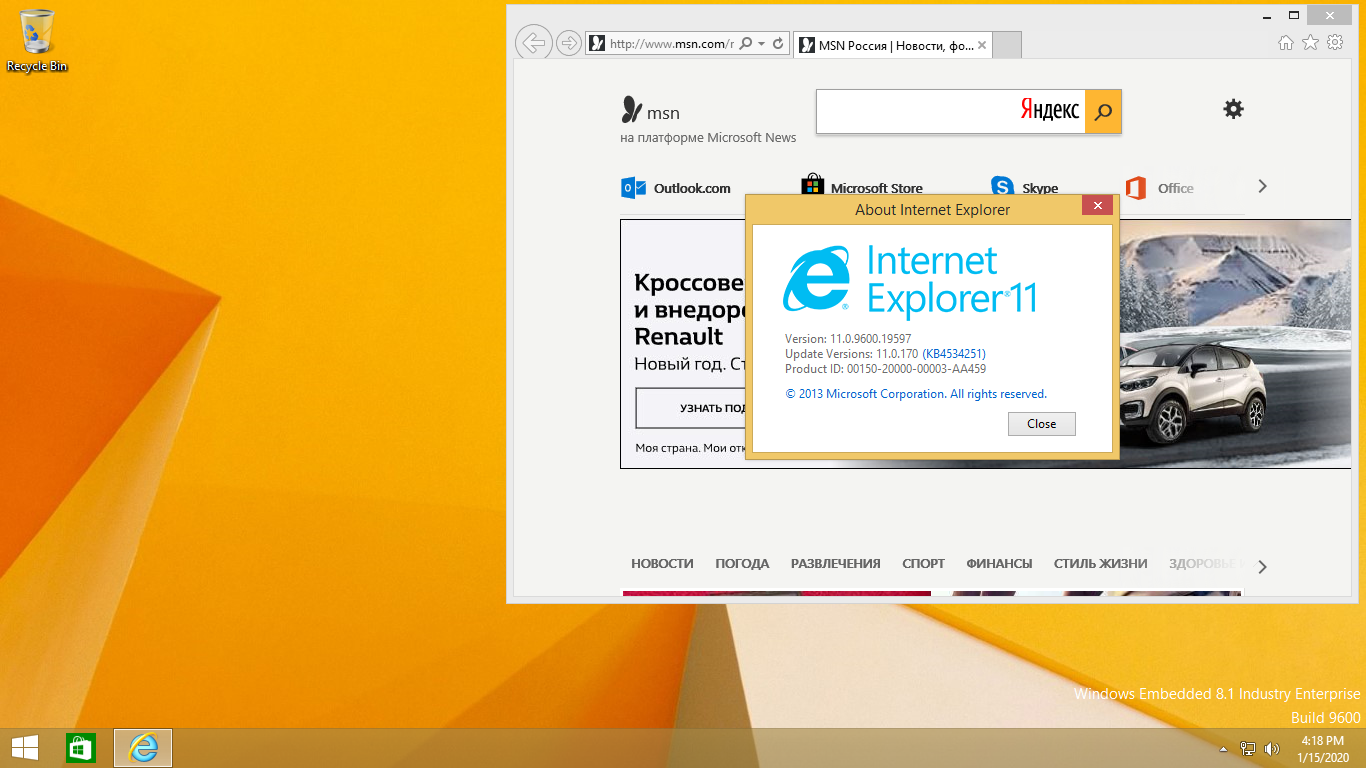Click the Yandex search input field

[x=950, y=111]
